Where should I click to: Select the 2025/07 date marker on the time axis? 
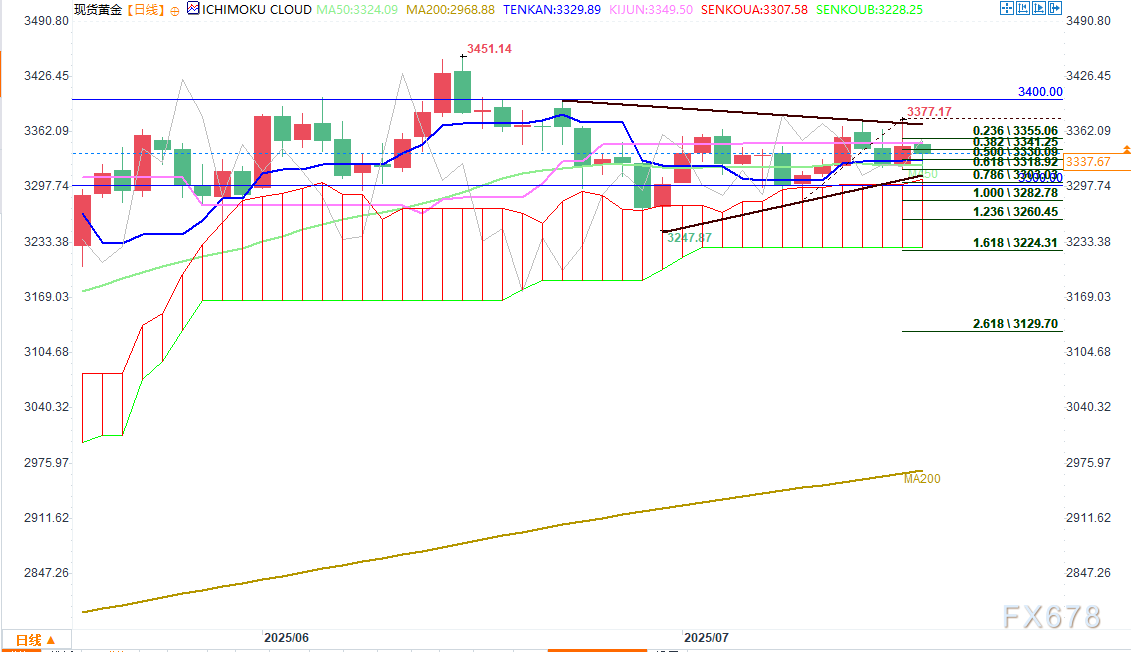click(x=706, y=638)
